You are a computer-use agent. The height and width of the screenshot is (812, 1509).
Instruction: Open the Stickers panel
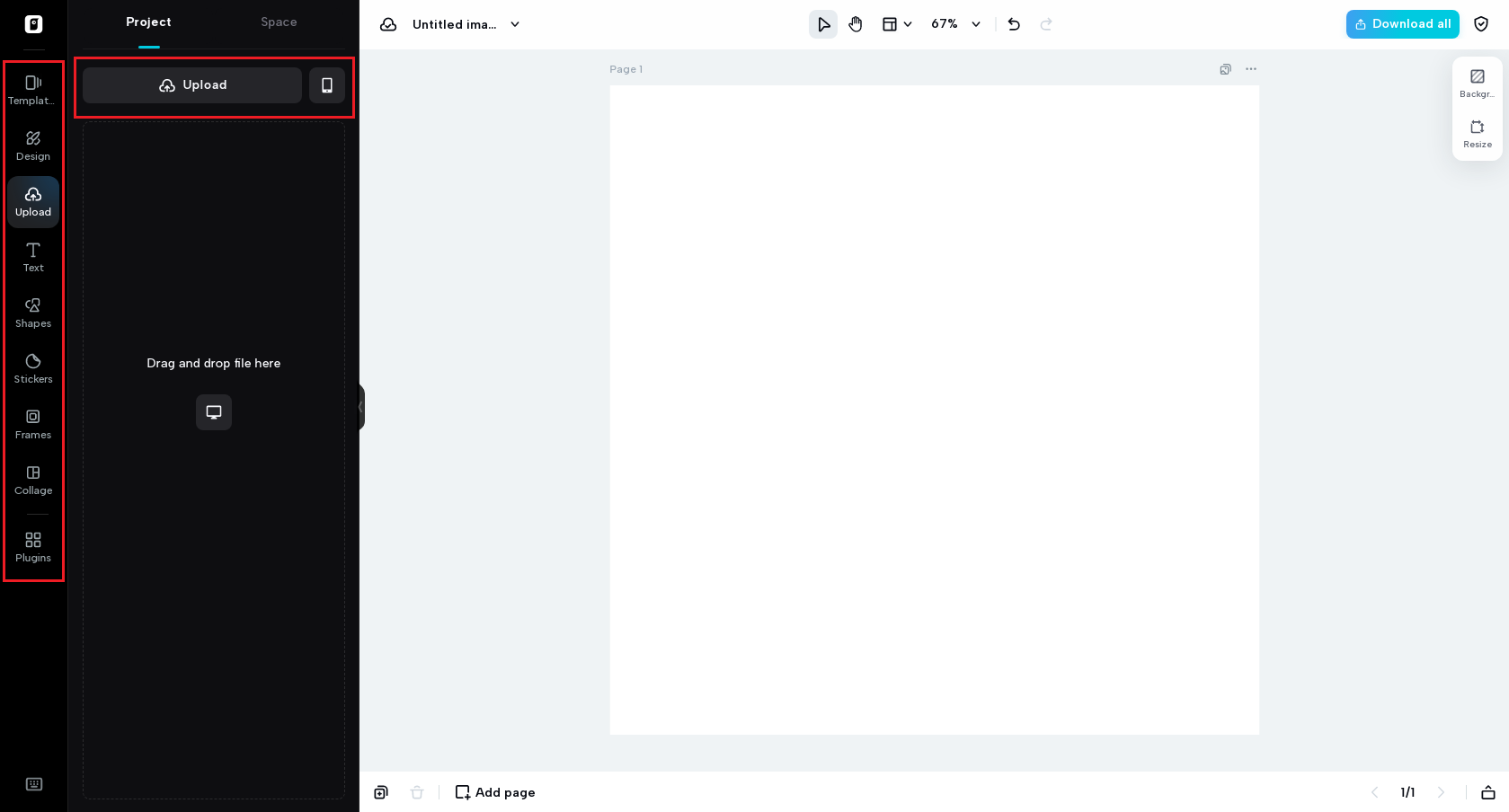(x=32, y=368)
